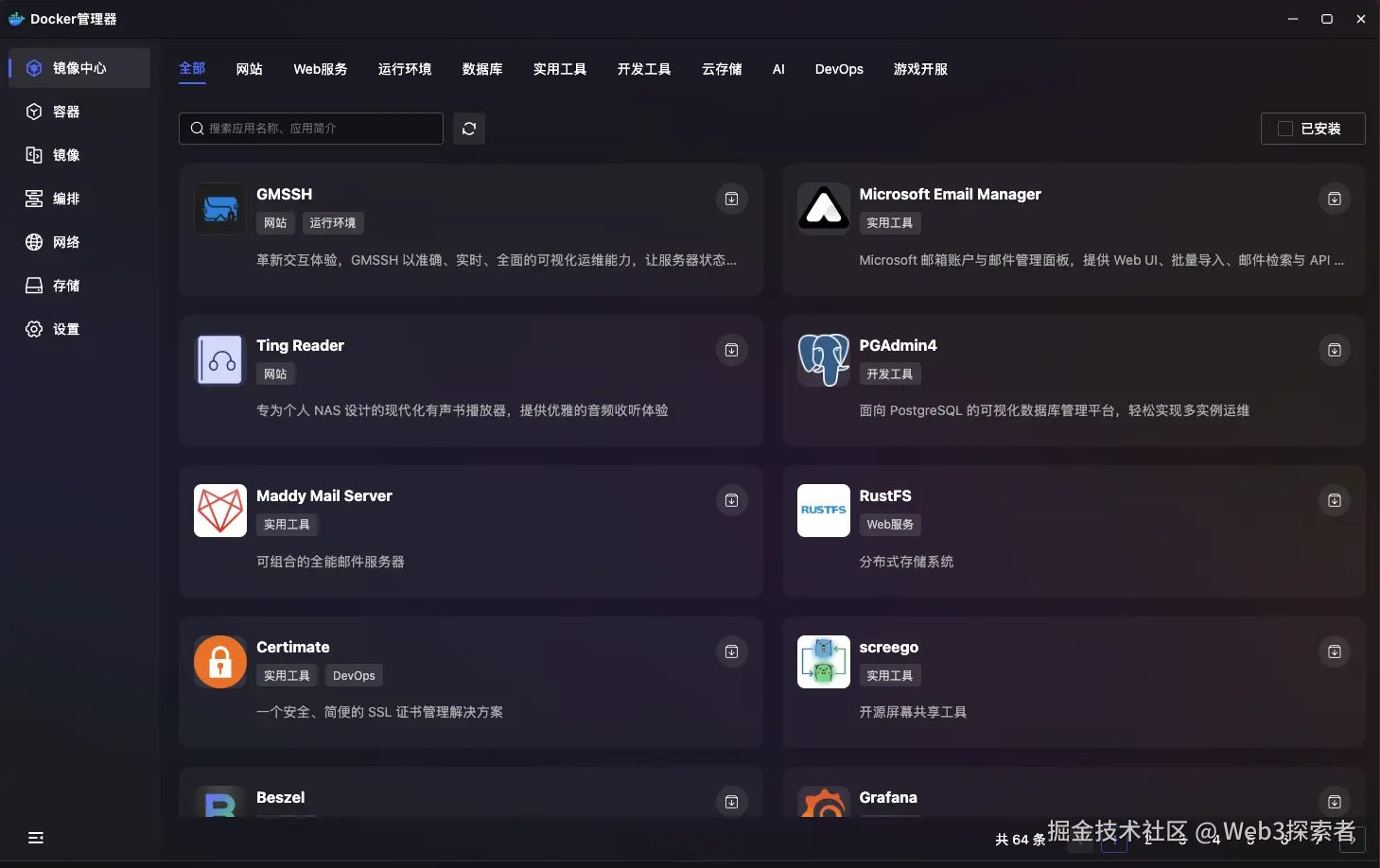Image resolution: width=1380 pixels, height=868 pixels.
Task: Switch to the 数据库 category tab
Action: pyautogui.click(x=483, y=68)
